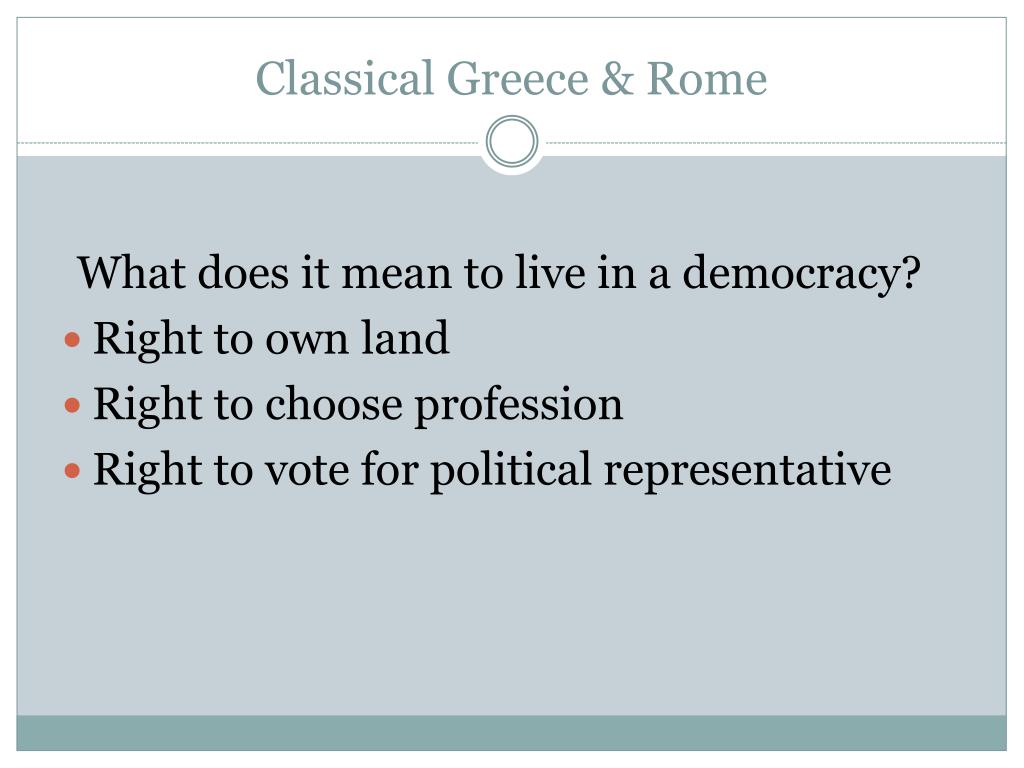Click the 'Right to own land' text
The height and width of the screenshot is (768, 1024).
click(x=271, y=340)
